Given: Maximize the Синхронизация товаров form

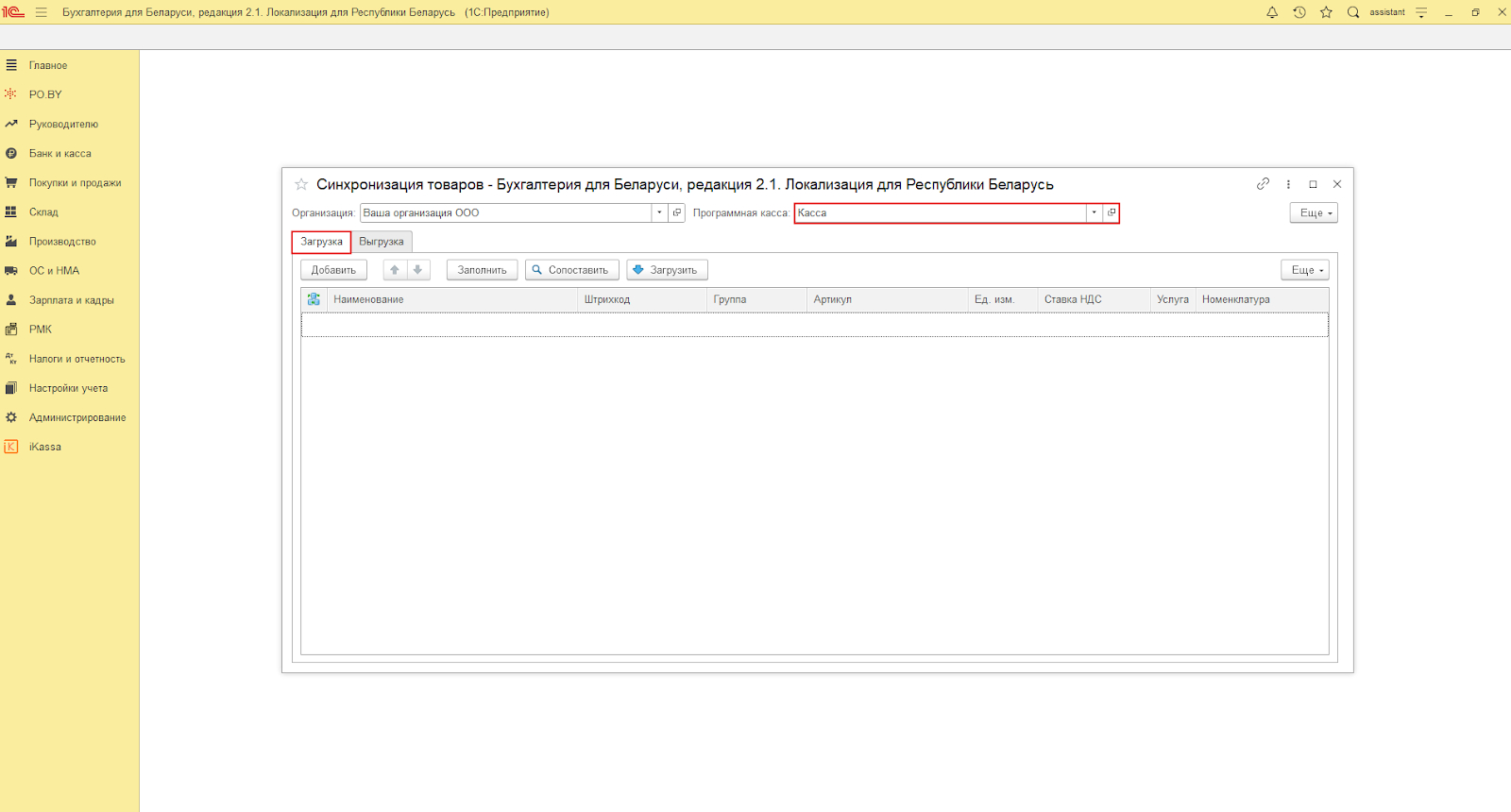Looking at the screenshot, I should coord(1313,184).
